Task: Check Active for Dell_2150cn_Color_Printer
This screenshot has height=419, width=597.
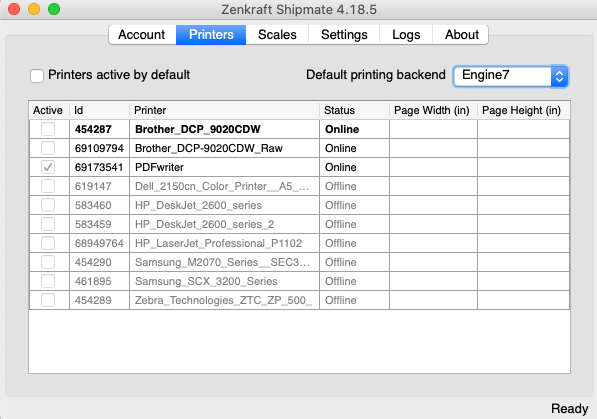Action: [x=48, y=186]
